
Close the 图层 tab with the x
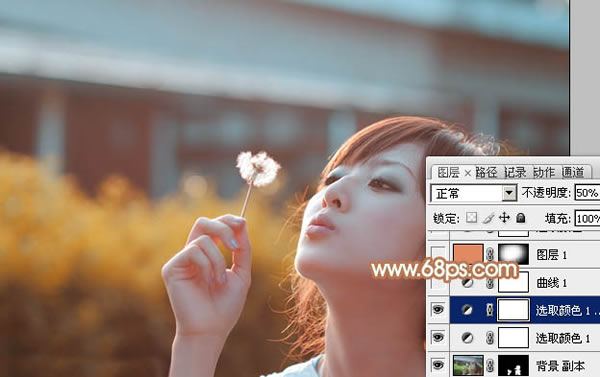pos(468,173)
